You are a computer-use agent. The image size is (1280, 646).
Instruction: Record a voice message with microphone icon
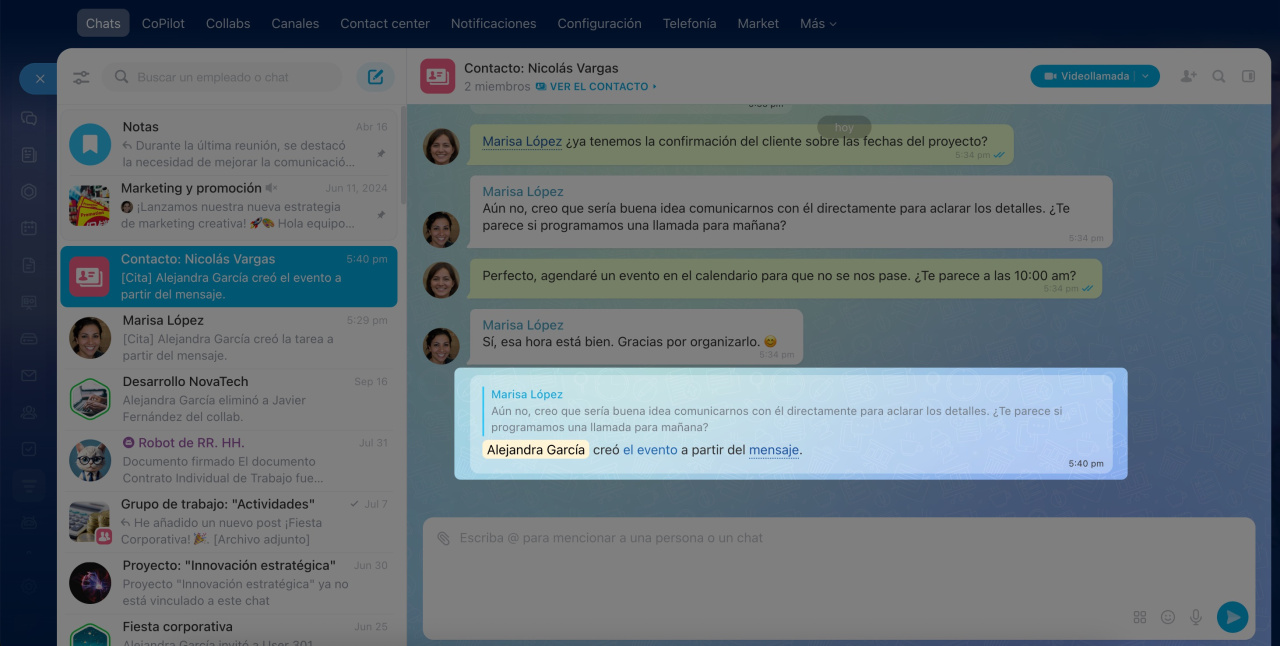1195,617
